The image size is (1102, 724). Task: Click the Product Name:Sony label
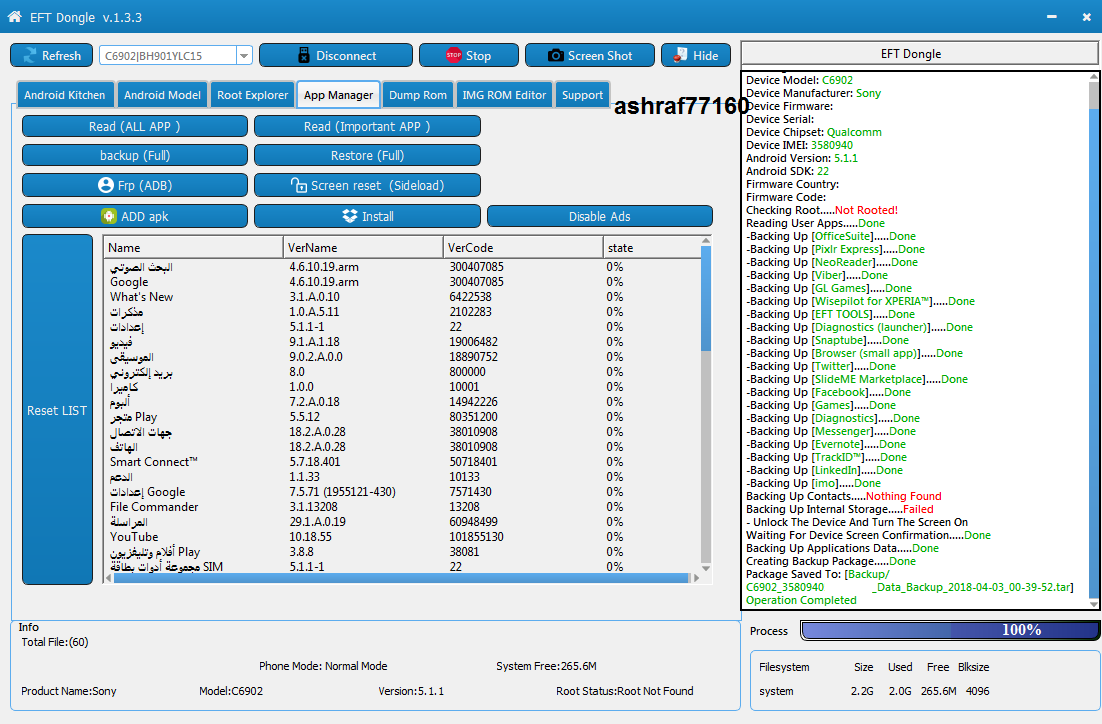[69, 691]
